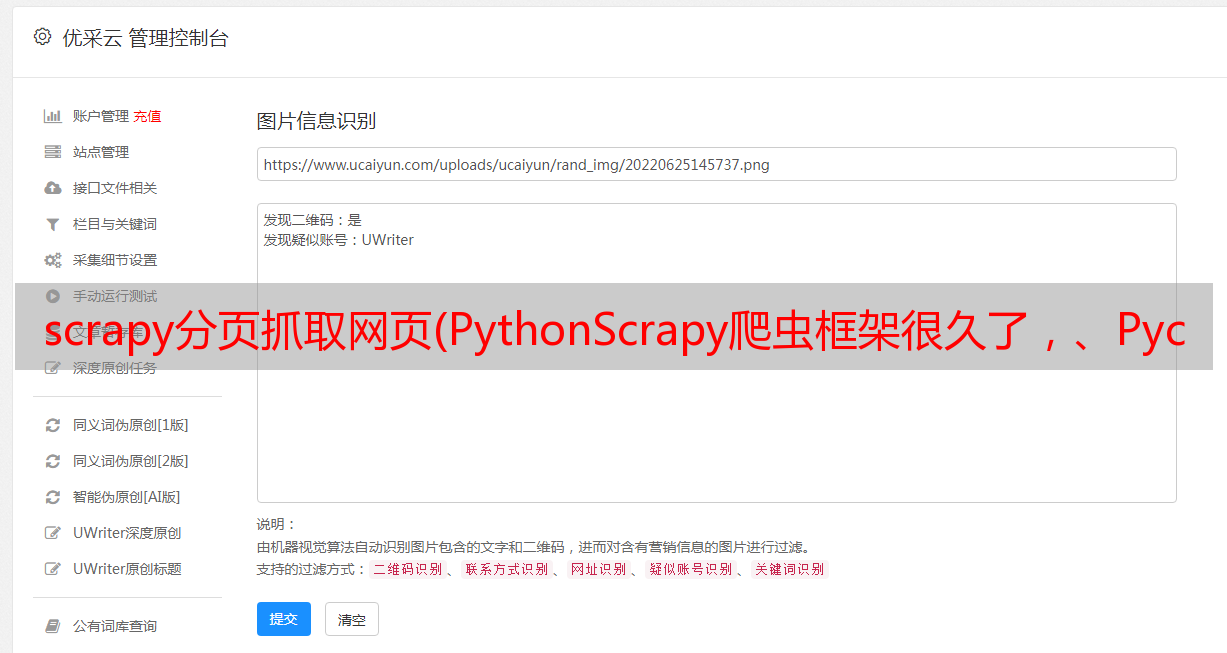The height and width of the screenshot is (653, 1227).
Task: Click the 网址识别 tag
Action: pyautogui.click(x=598, y=569)
